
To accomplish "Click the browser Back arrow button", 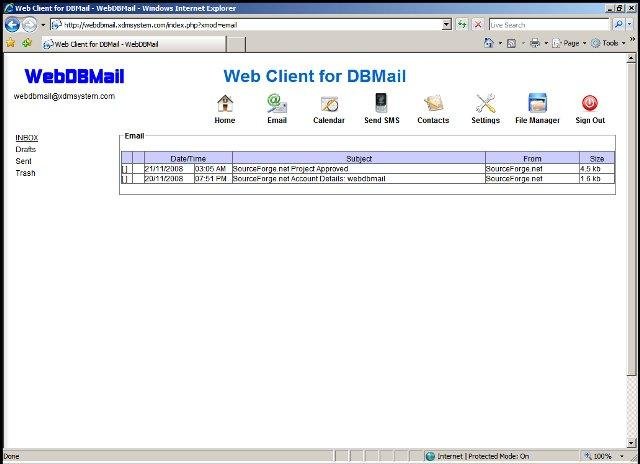I will (x=12, y=25).
